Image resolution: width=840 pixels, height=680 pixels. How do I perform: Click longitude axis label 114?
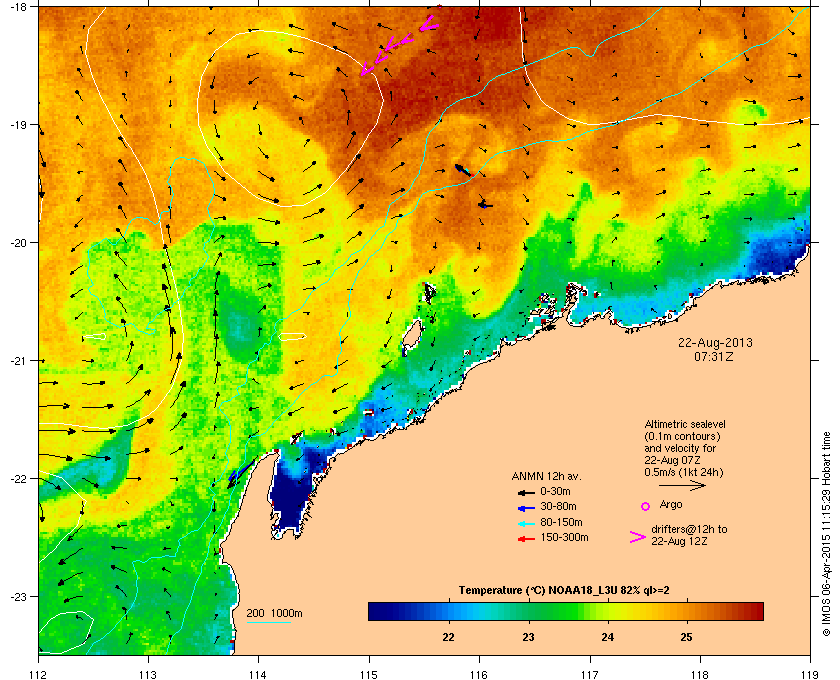pyautogui.click(x=258, y=674)
